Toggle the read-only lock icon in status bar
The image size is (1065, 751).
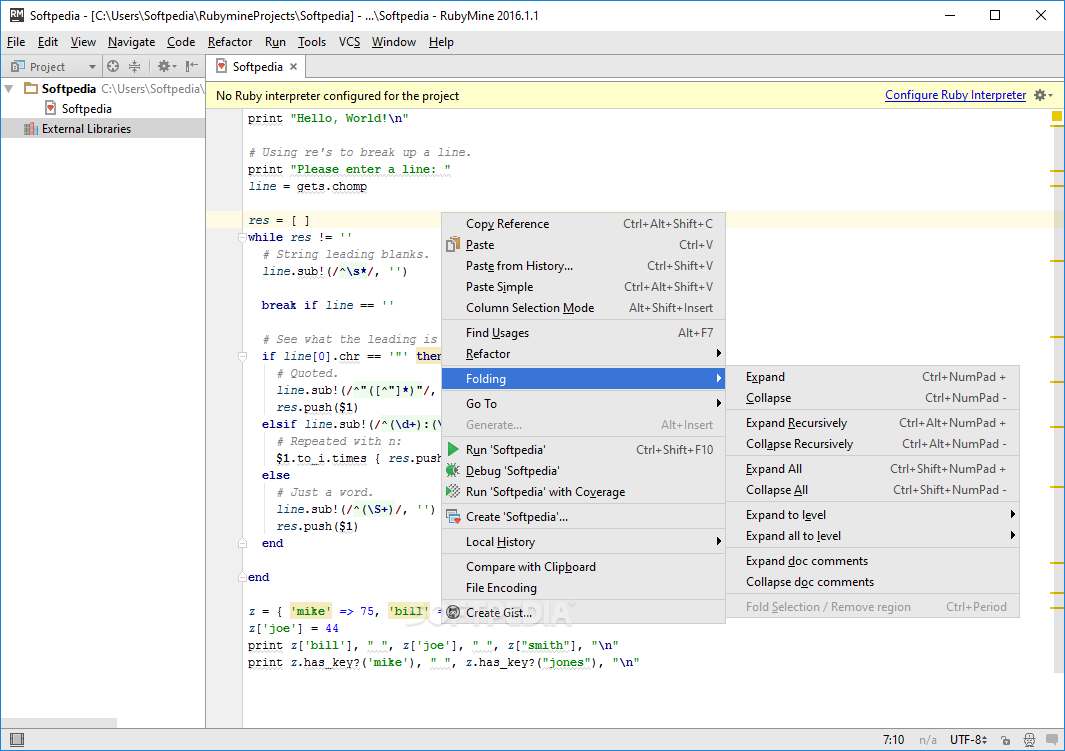[1005, 740]
